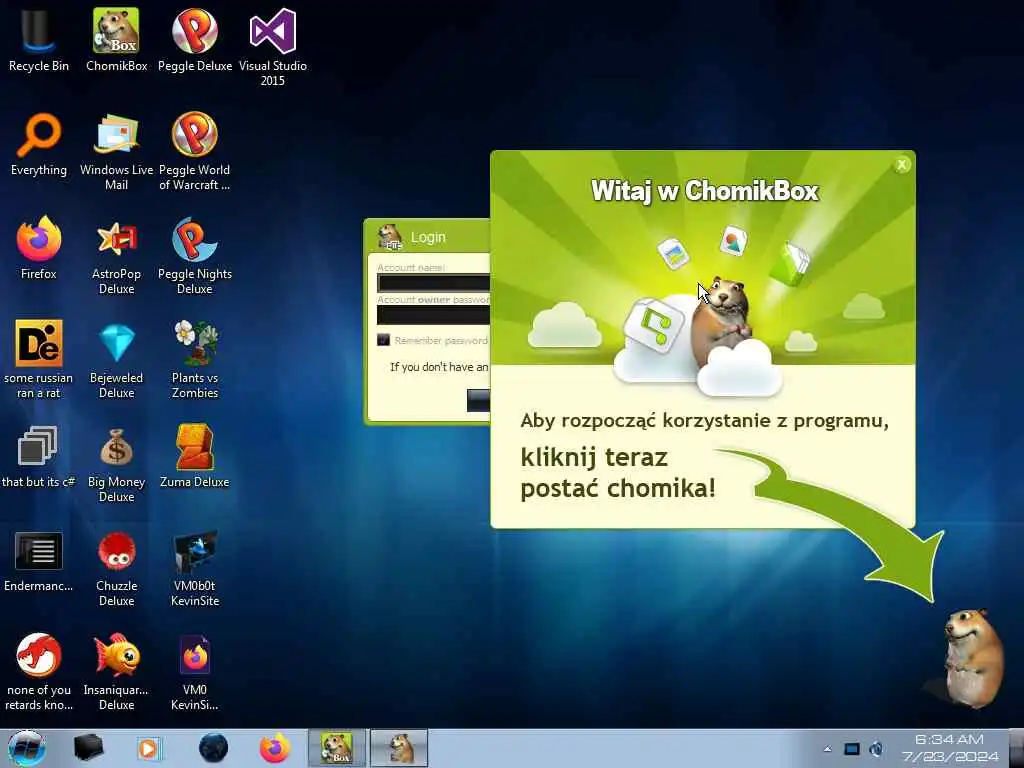This screenshot has height=768, width=1024.
Task: Click the volume speaker tray icon
Action: 876,749
